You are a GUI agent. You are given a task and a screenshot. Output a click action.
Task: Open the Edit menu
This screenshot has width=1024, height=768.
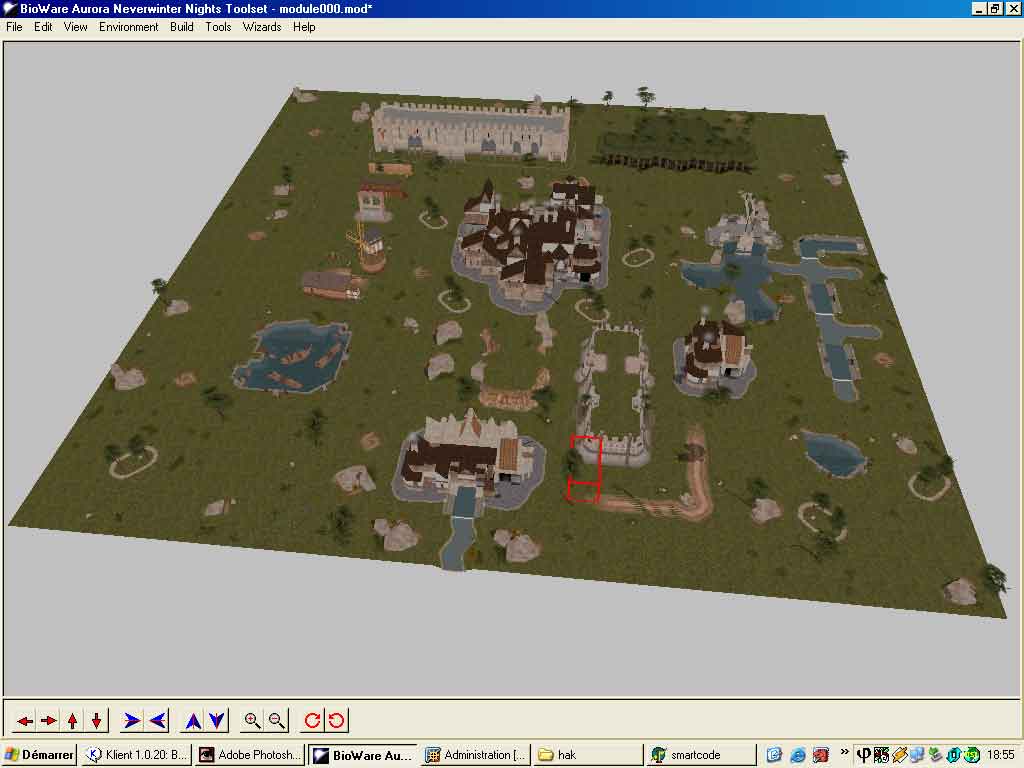(x=43, y=27)
